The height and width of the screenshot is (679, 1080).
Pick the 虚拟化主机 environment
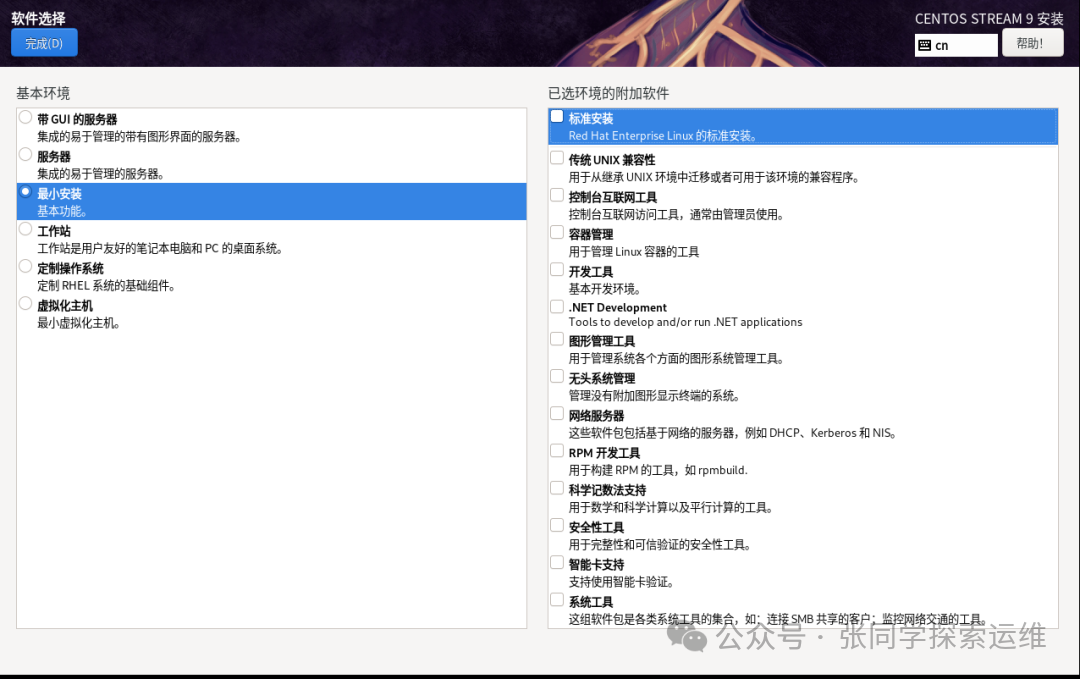click(x=24, y=304)
